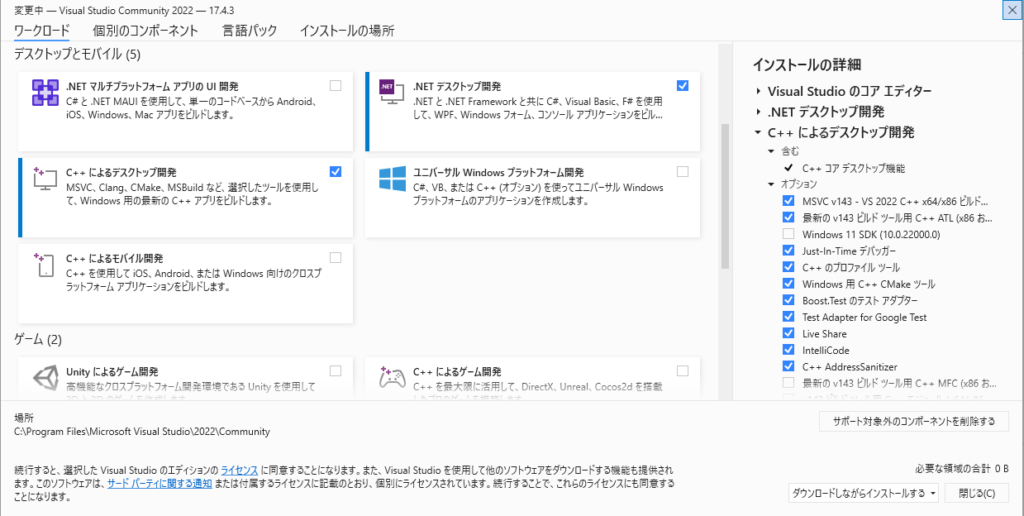Click the 必要な領域の合計 0 B text
Image resolution: width=1024 pixels, height=516 pixels.
click(x=961, y=468)
